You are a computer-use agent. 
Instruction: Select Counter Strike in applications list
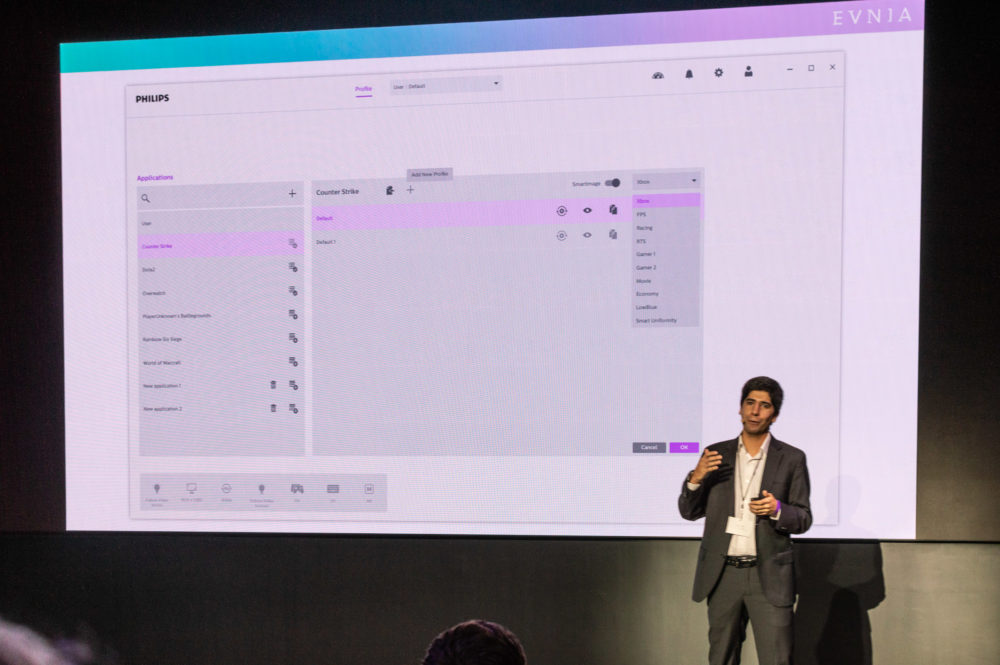coord(221,245)
